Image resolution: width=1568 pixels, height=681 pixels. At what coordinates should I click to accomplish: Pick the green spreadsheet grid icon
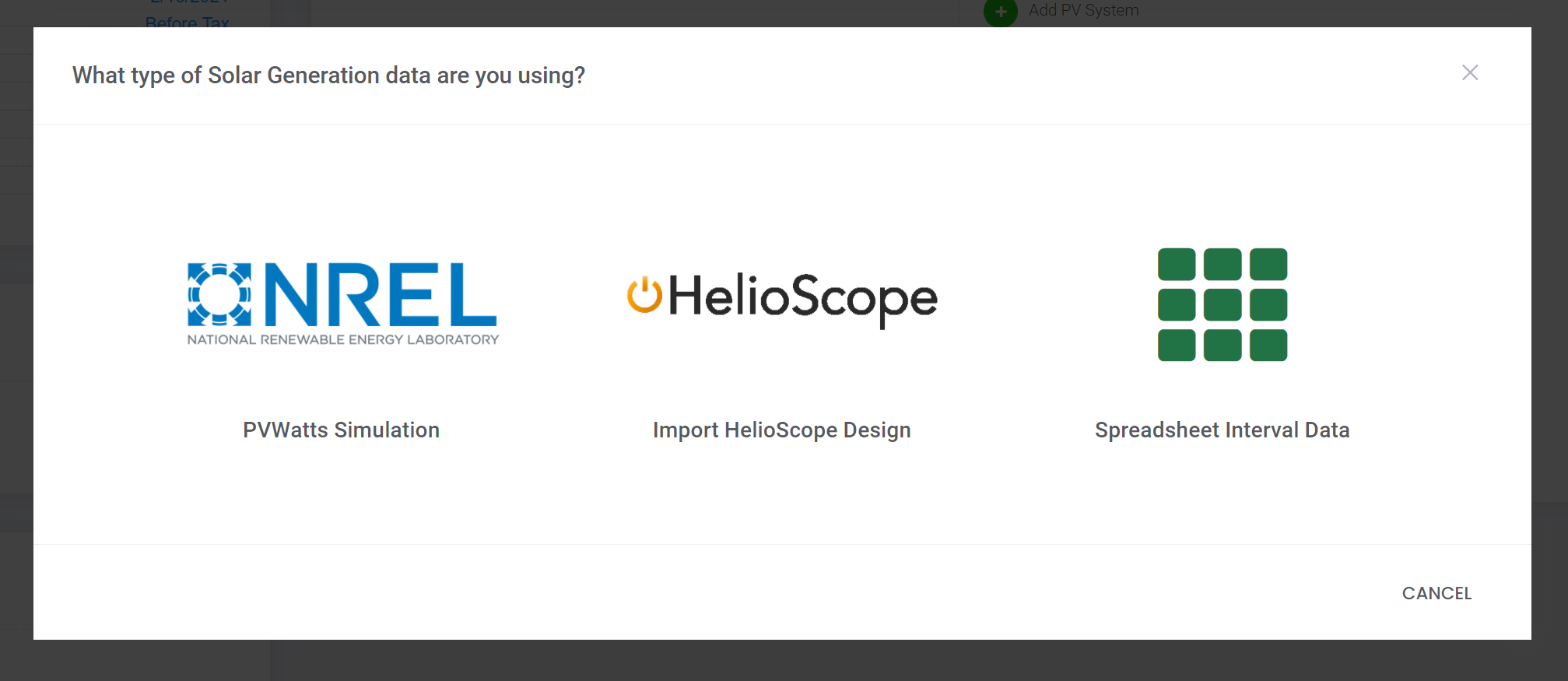[x=1222, y=304]
